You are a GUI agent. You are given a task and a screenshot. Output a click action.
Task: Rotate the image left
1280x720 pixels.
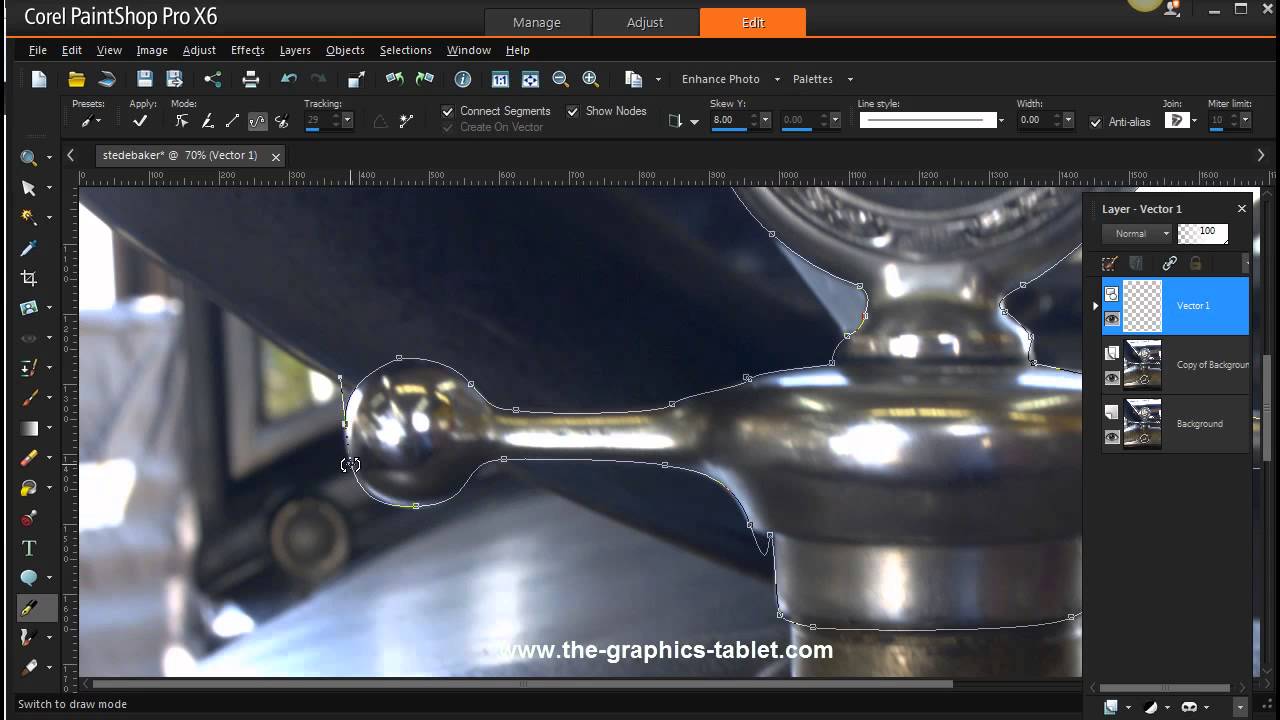click(x=395, y=79)
